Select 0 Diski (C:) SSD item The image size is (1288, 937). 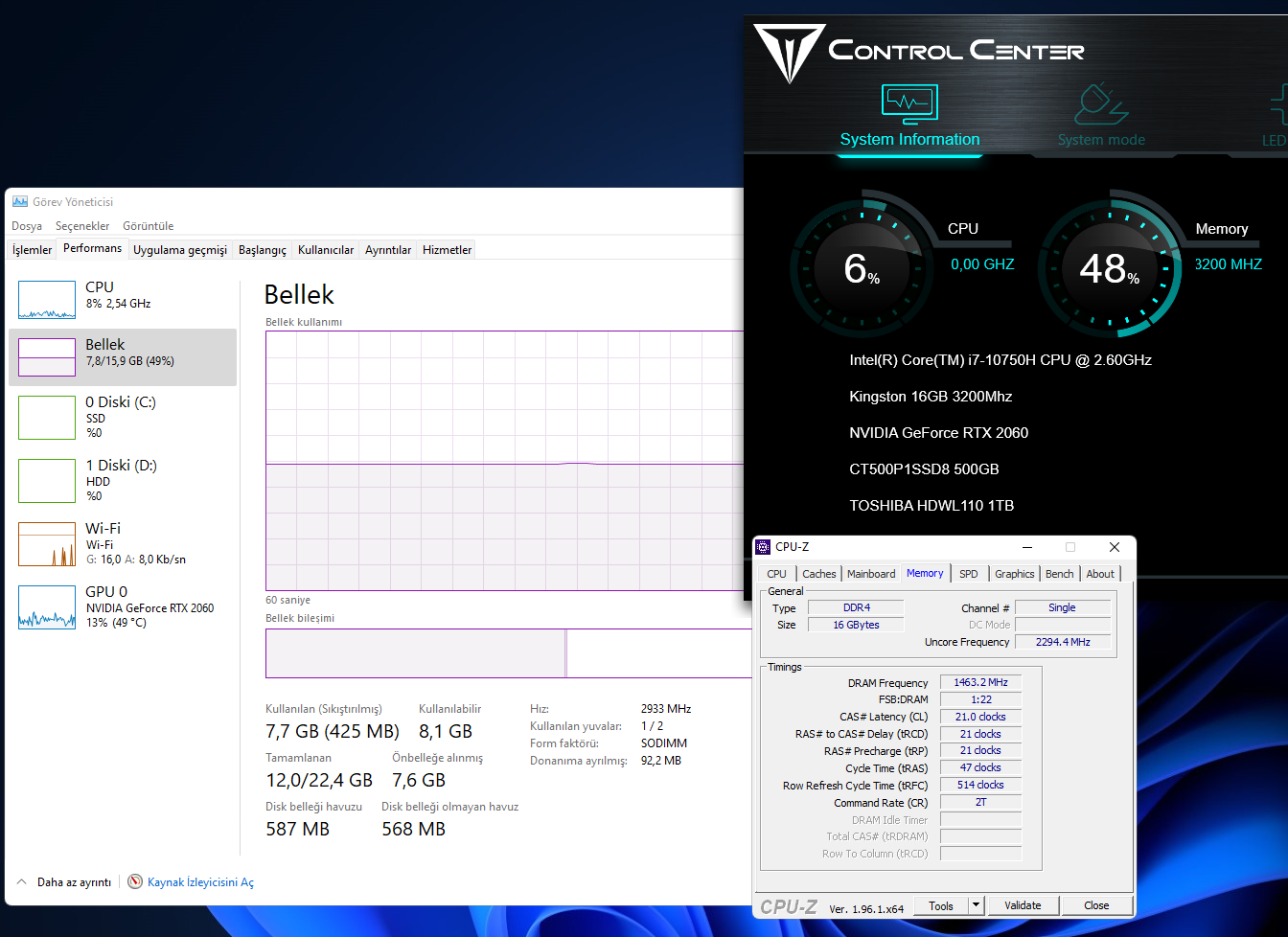point(123,419)
